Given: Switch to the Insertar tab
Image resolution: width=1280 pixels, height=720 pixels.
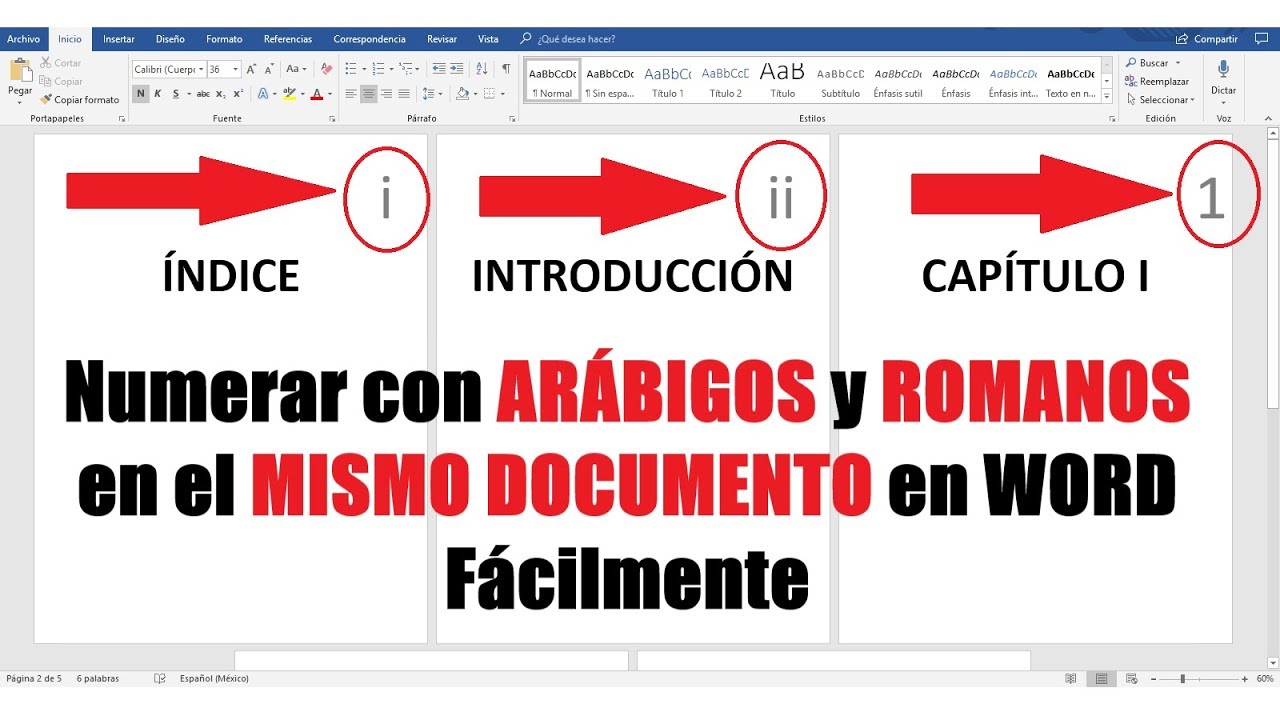Looking at the screenshot, I should [x=119, y=39].
